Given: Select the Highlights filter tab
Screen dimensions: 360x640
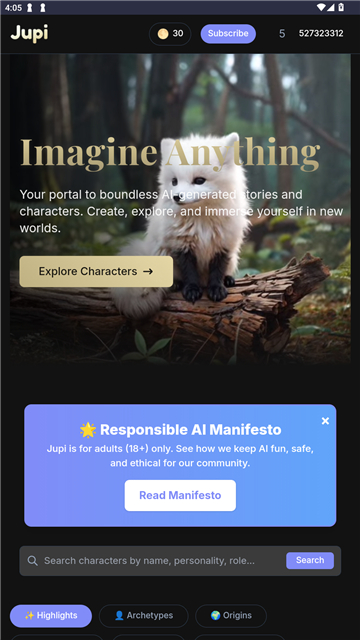Looking at the screenshot, I should pos(51,616).
